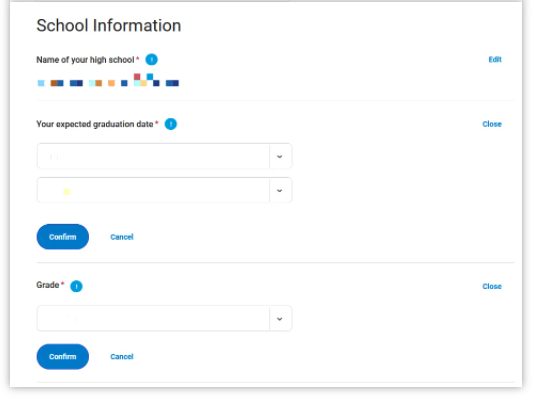Open the Grade selection dropdown field
The height and width of the screenshot is (399, 534).
[164, 319]
